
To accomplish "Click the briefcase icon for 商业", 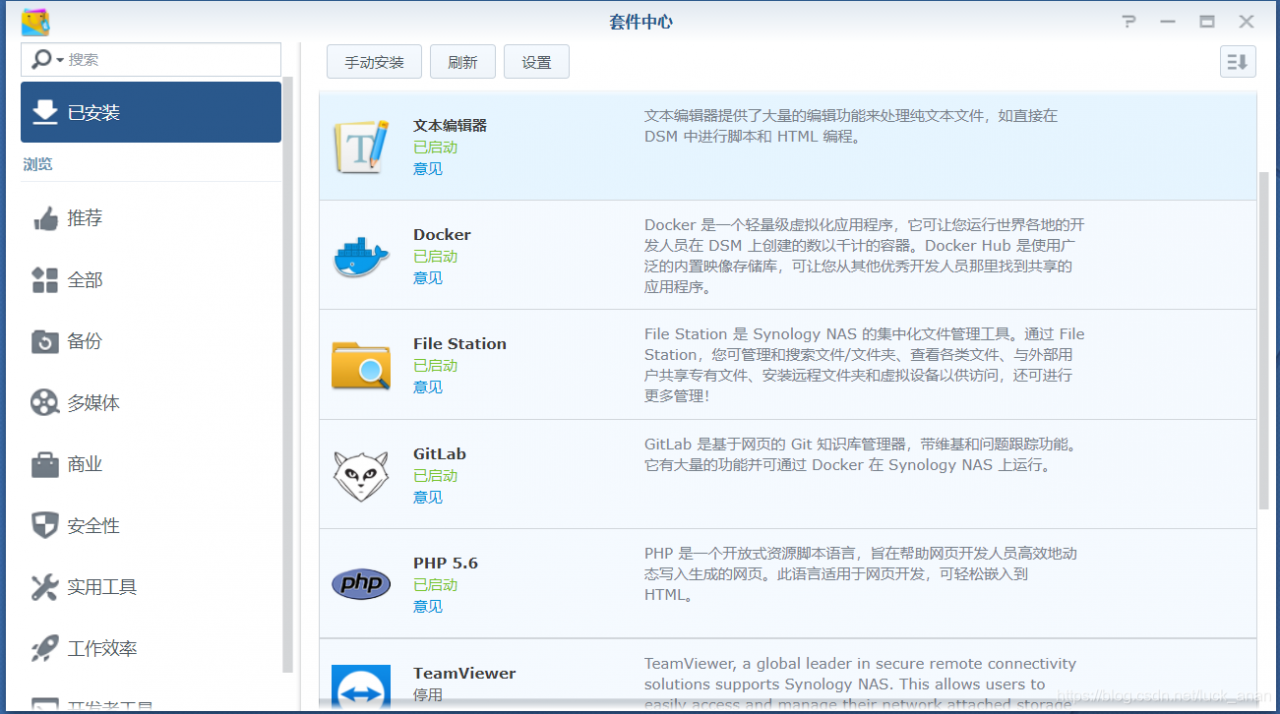I will 45,464.
